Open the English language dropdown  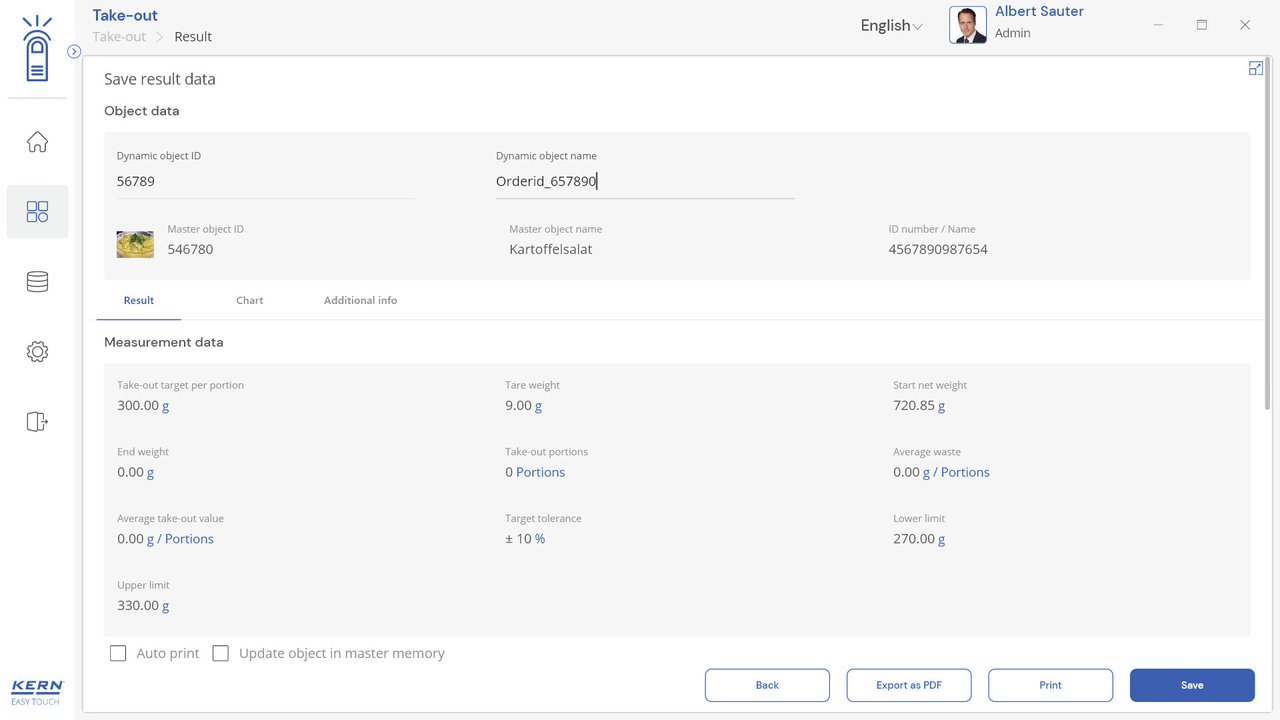(x=891, y=26)
